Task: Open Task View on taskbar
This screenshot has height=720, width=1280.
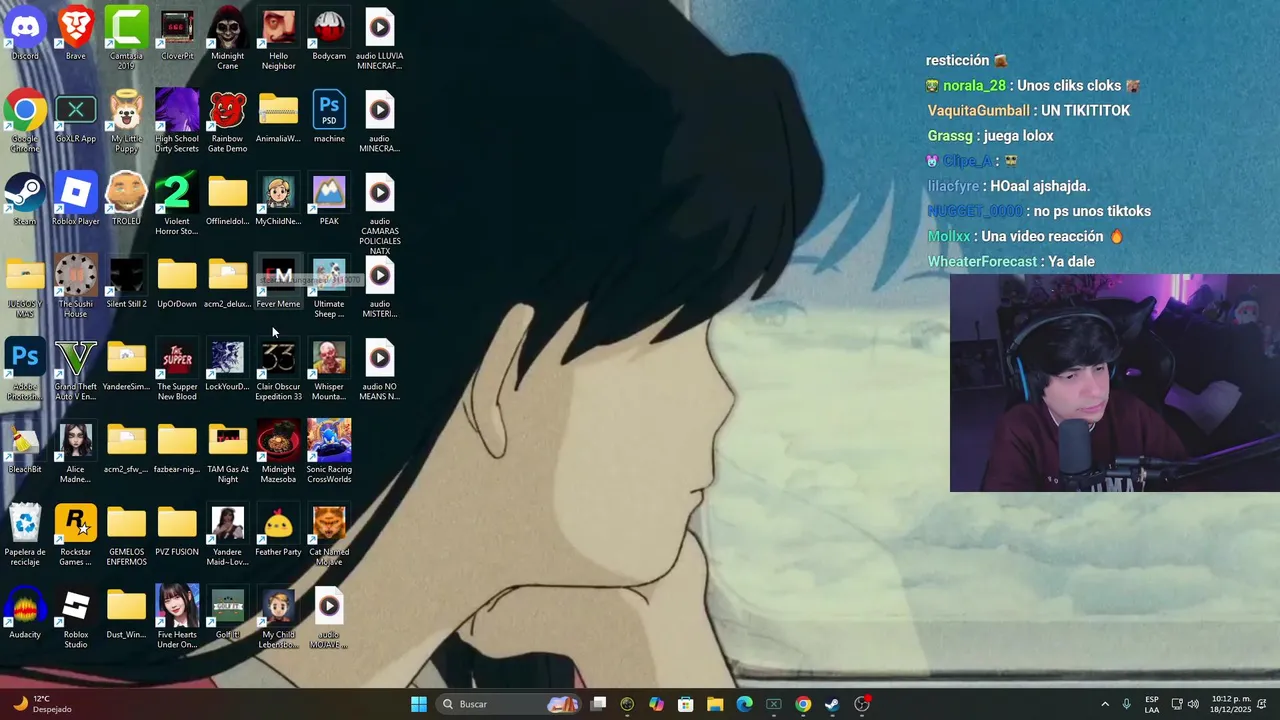Action: click(598, 704)
